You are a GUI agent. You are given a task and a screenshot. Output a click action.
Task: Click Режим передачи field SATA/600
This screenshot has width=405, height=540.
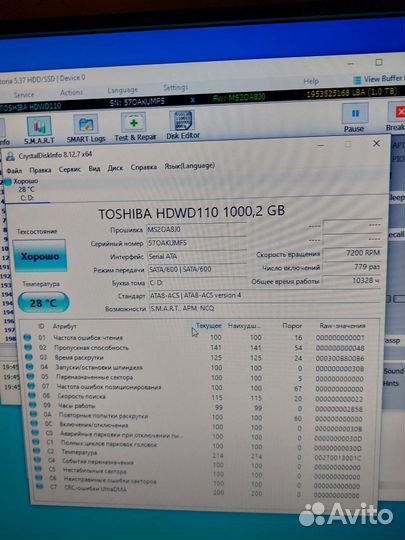tap(198, 269)
